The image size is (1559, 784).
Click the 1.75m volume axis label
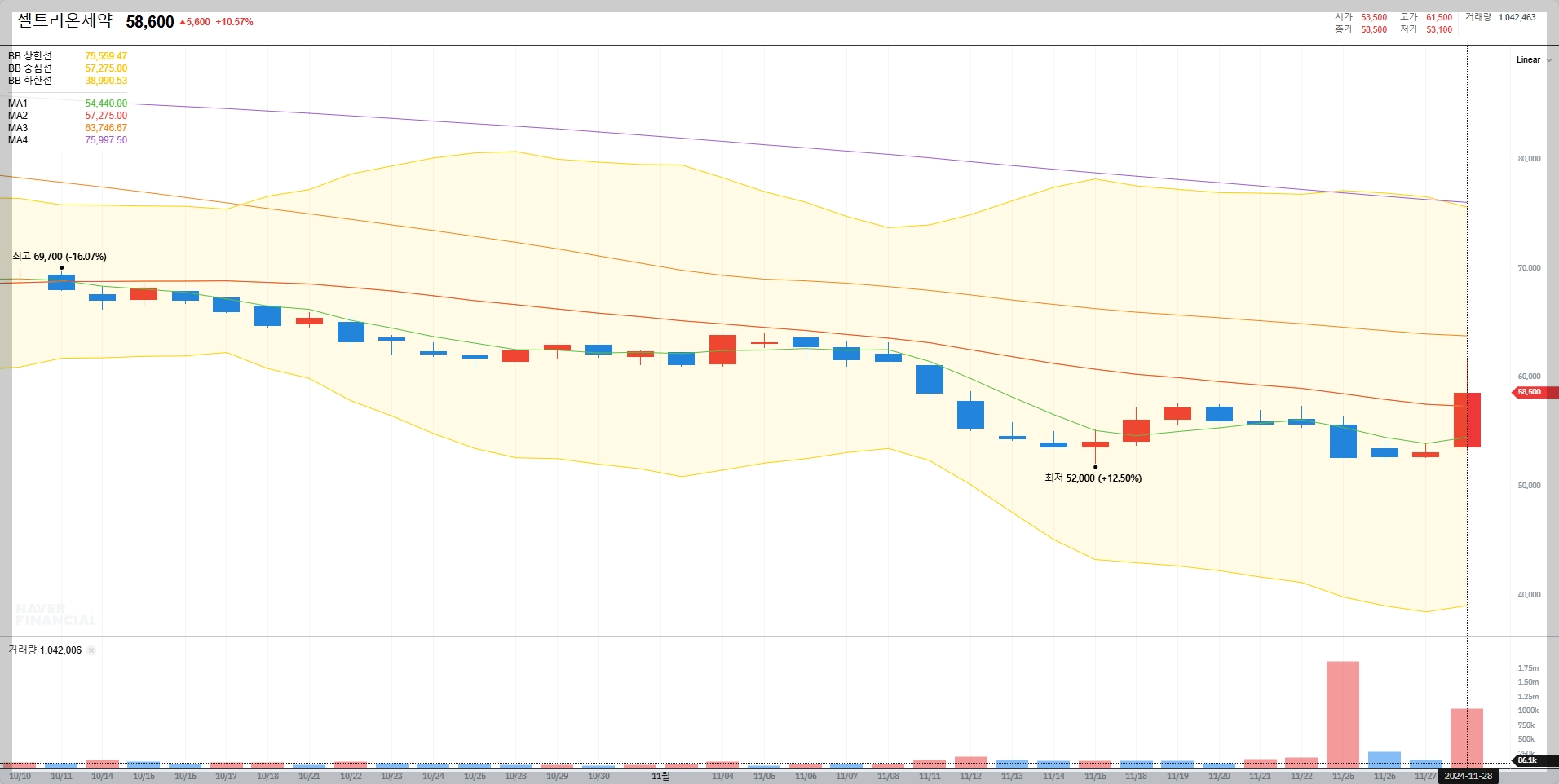[x=1528, y=668]
